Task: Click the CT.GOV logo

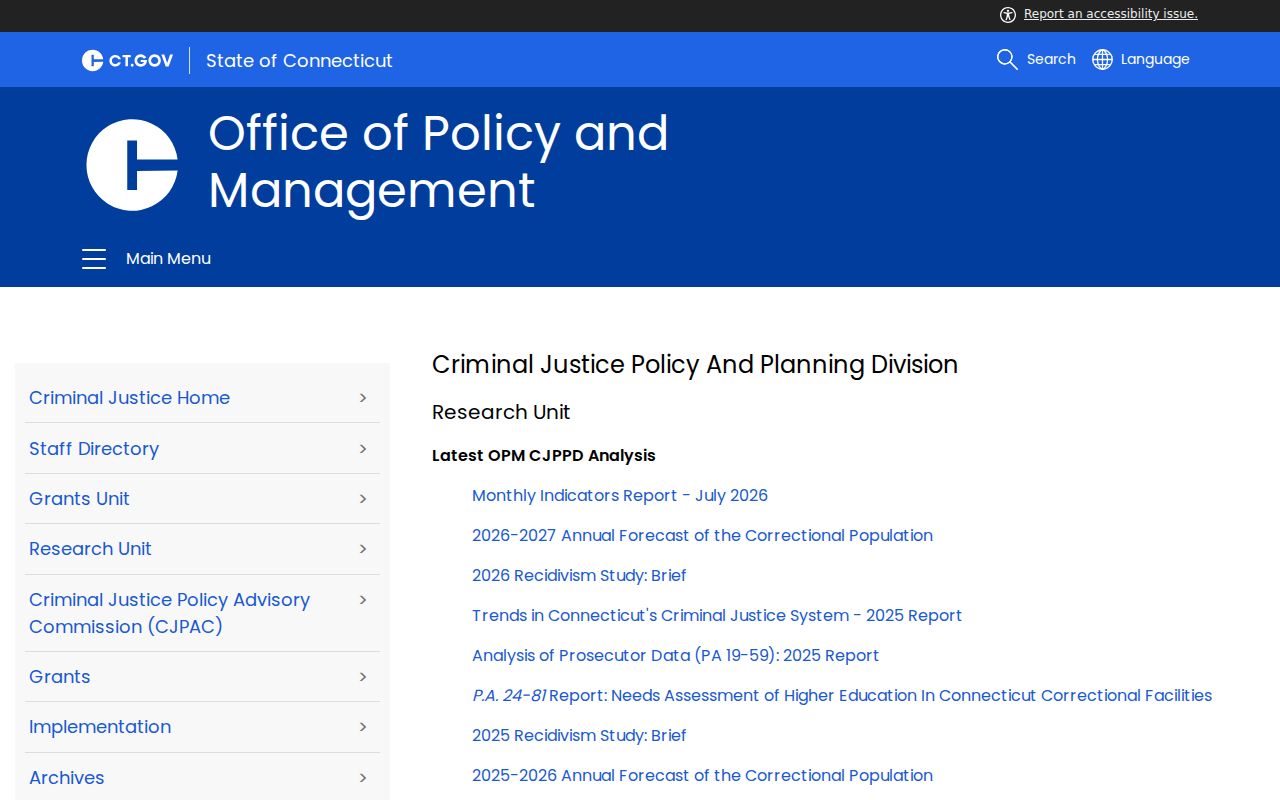Action: (127, 60)
